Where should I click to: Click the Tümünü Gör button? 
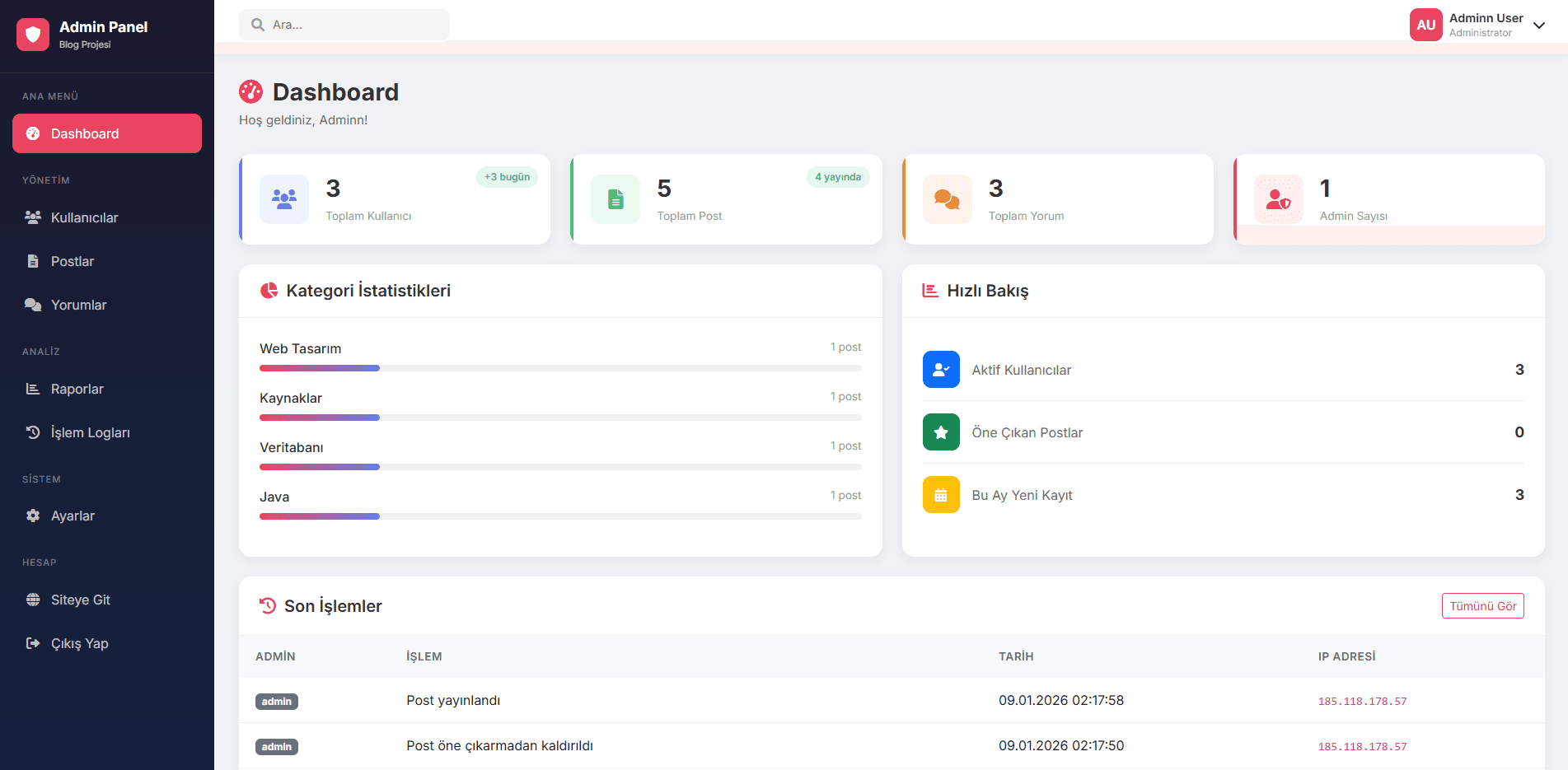[x=1482, y=605]
